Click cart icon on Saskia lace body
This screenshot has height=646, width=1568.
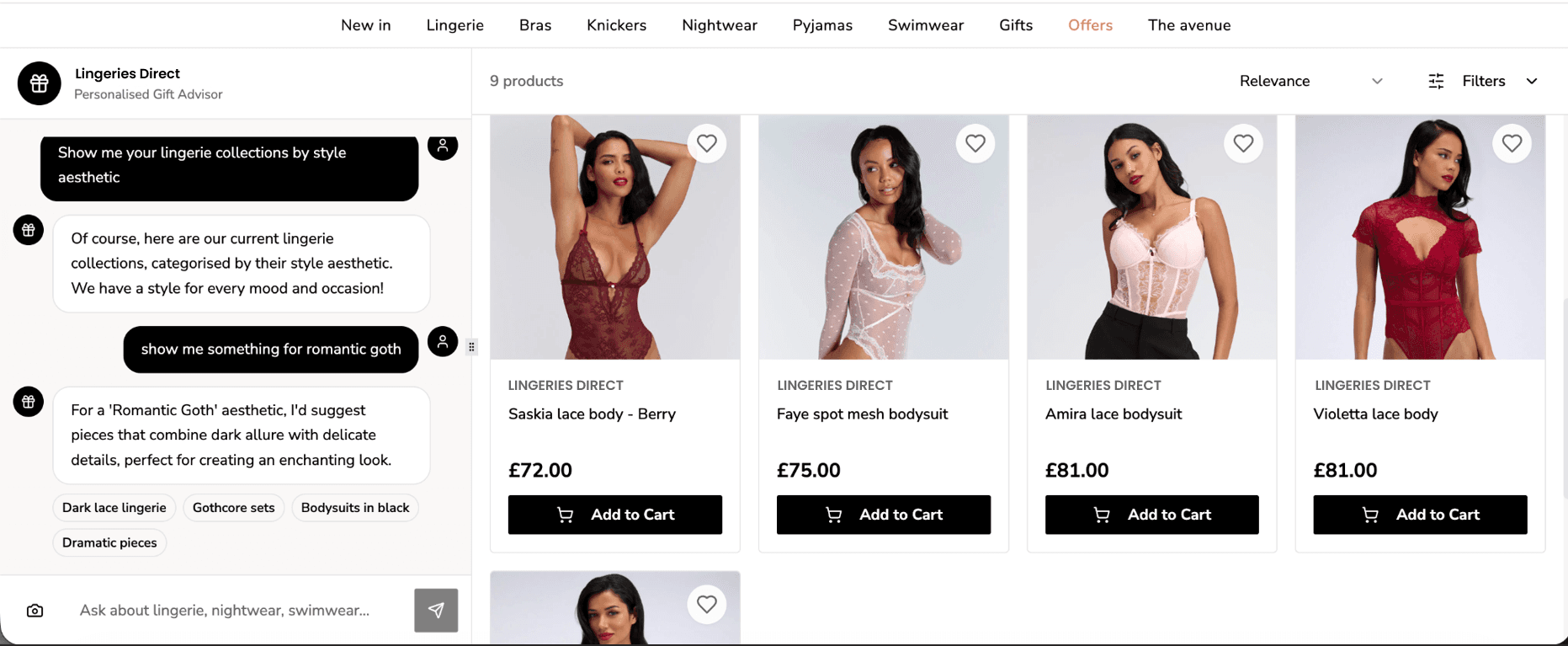(566, 515)
